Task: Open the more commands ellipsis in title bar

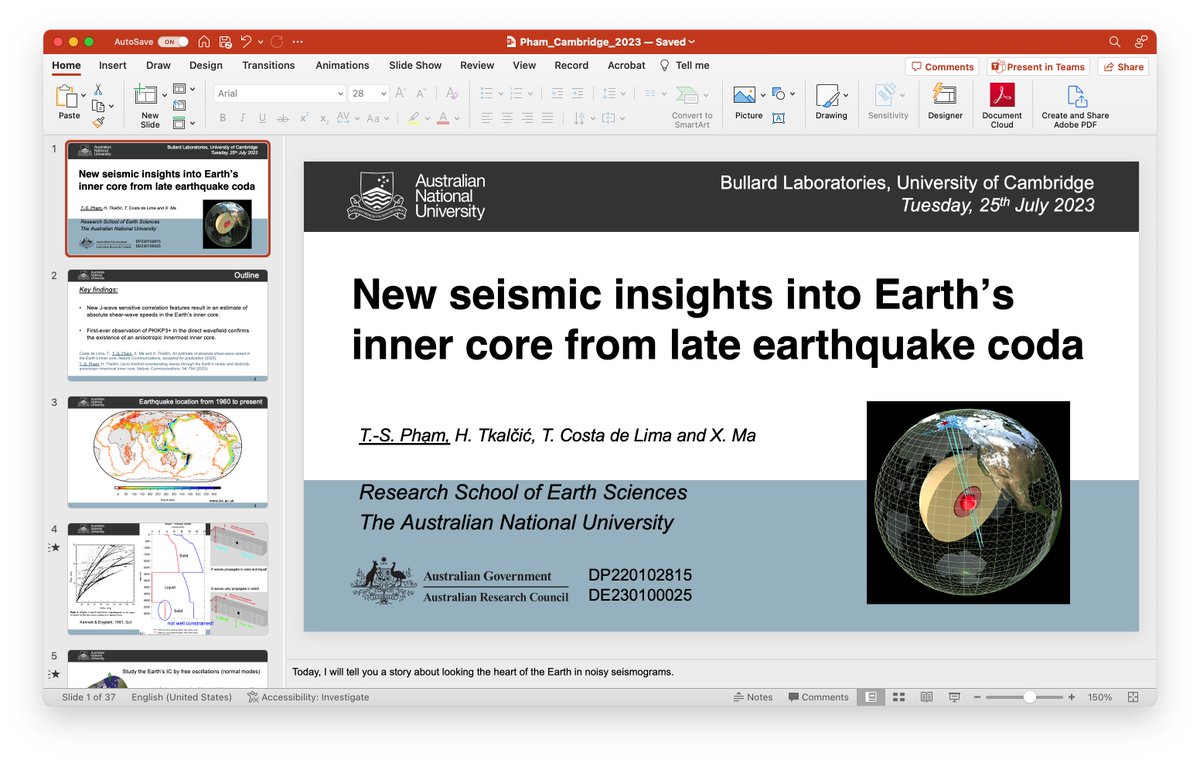Action: tap(297, 42)
